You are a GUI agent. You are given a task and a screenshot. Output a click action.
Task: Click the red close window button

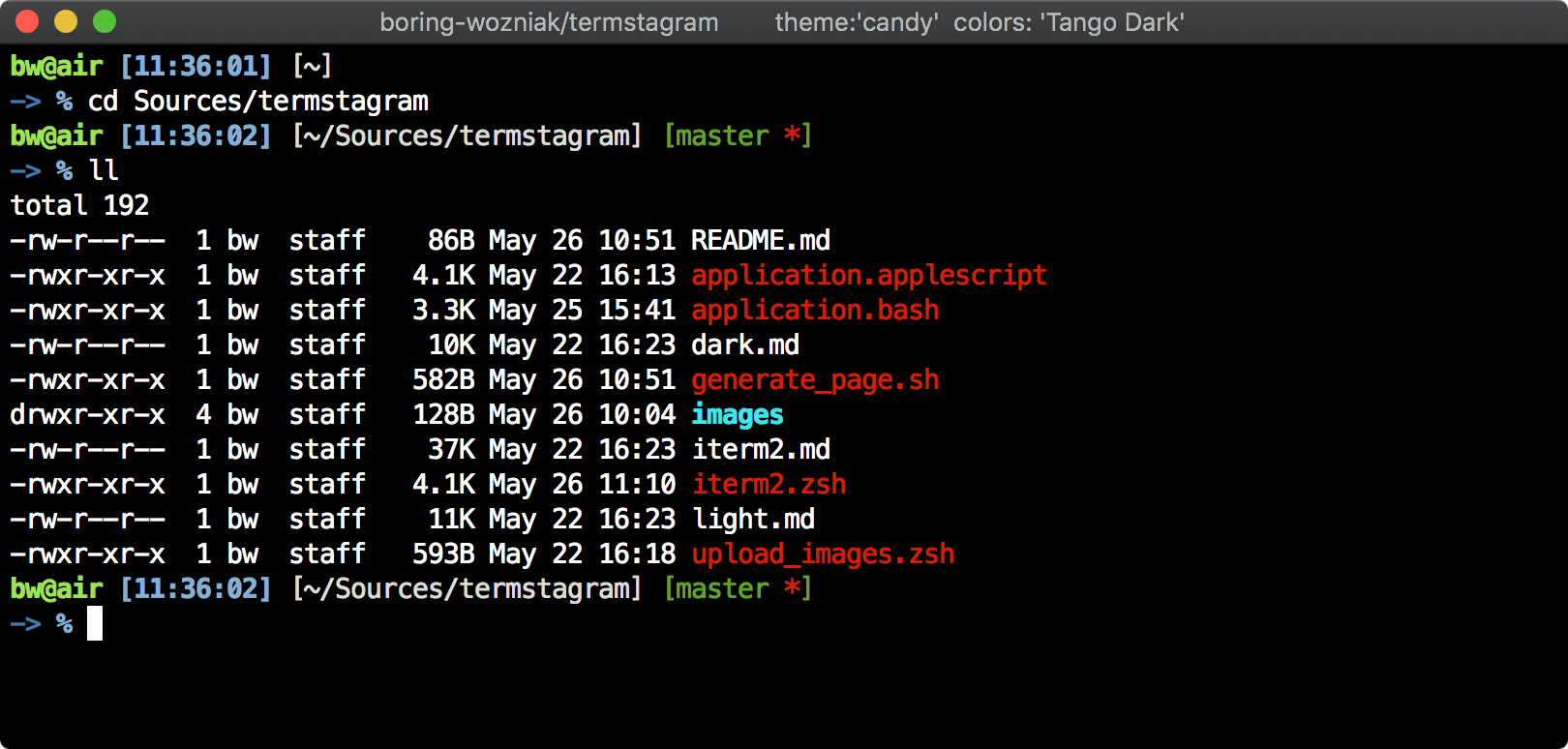27,21
